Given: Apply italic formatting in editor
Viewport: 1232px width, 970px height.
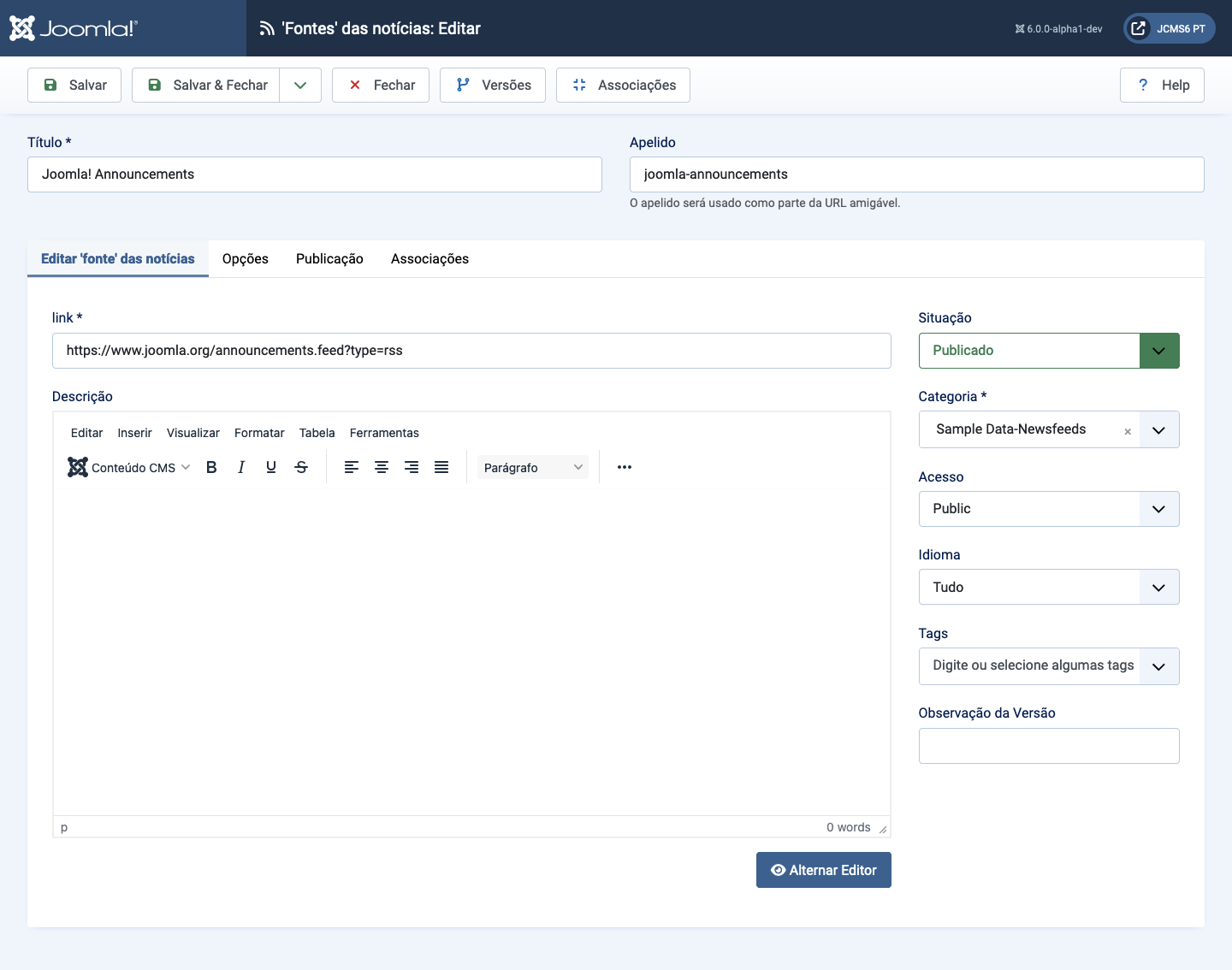Looking at the screenshot, I should (241, 467).
